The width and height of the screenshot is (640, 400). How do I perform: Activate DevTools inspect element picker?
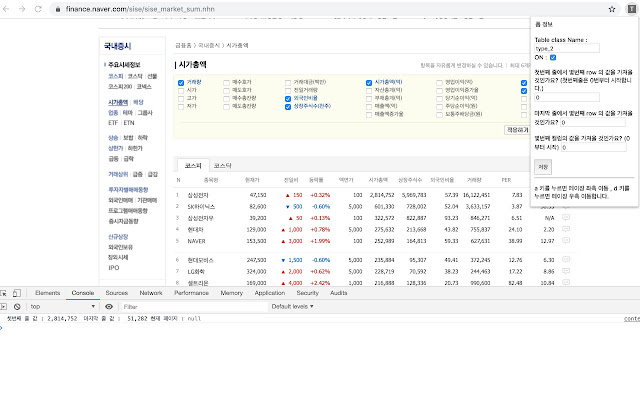(4, 293)
